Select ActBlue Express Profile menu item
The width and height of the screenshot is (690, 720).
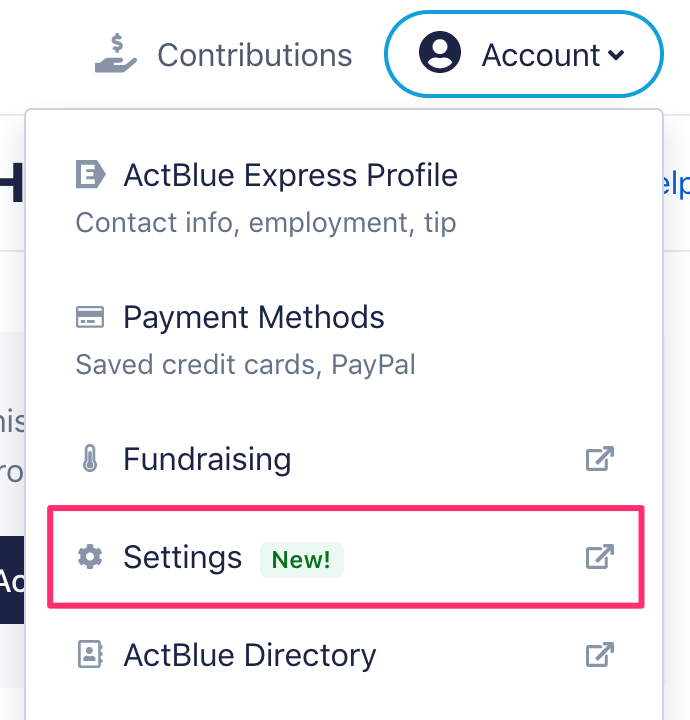(x=344, y=197)
